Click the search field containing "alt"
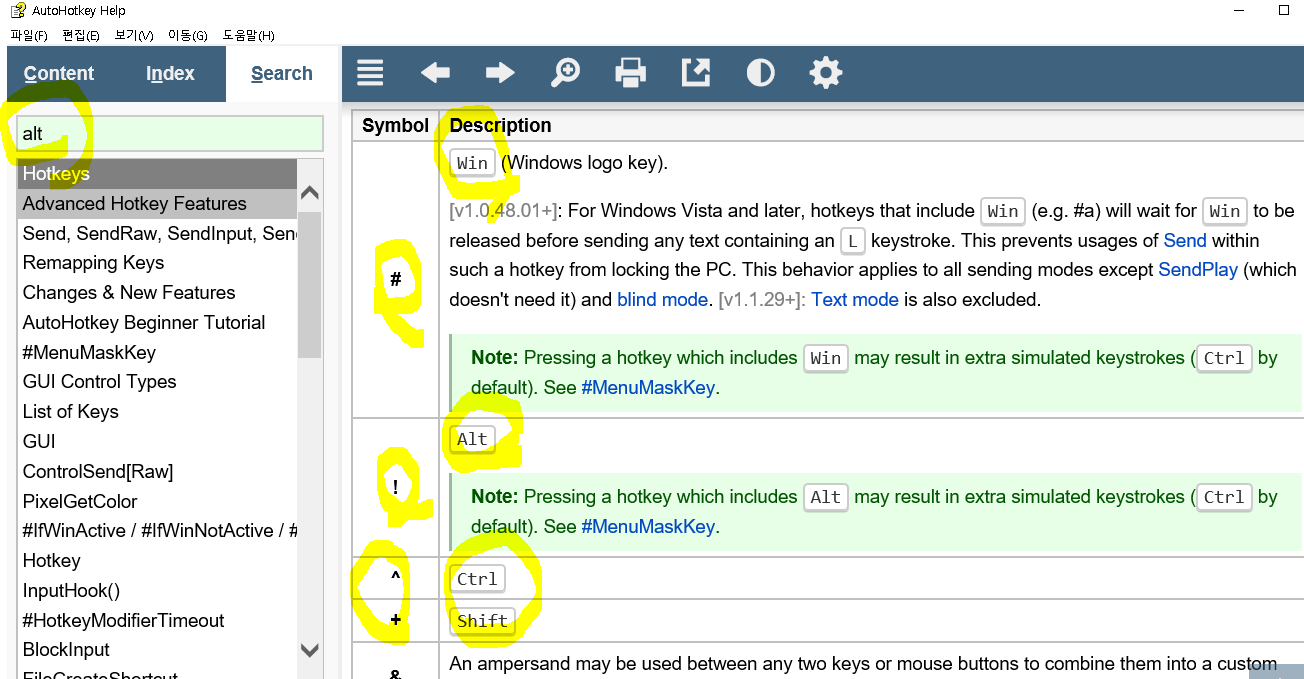1304x679 pixels. tap(170, 134)
